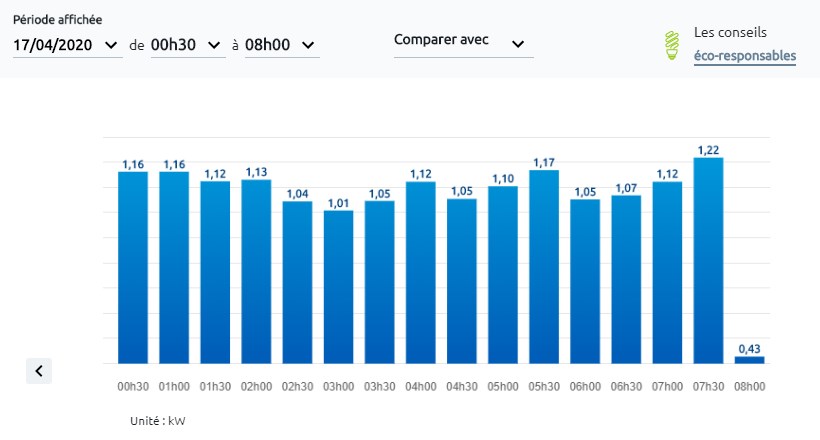This screenshot has width=820, height=440.
Task: Select the 04h30 bar in chart
Action: (462, 281)
